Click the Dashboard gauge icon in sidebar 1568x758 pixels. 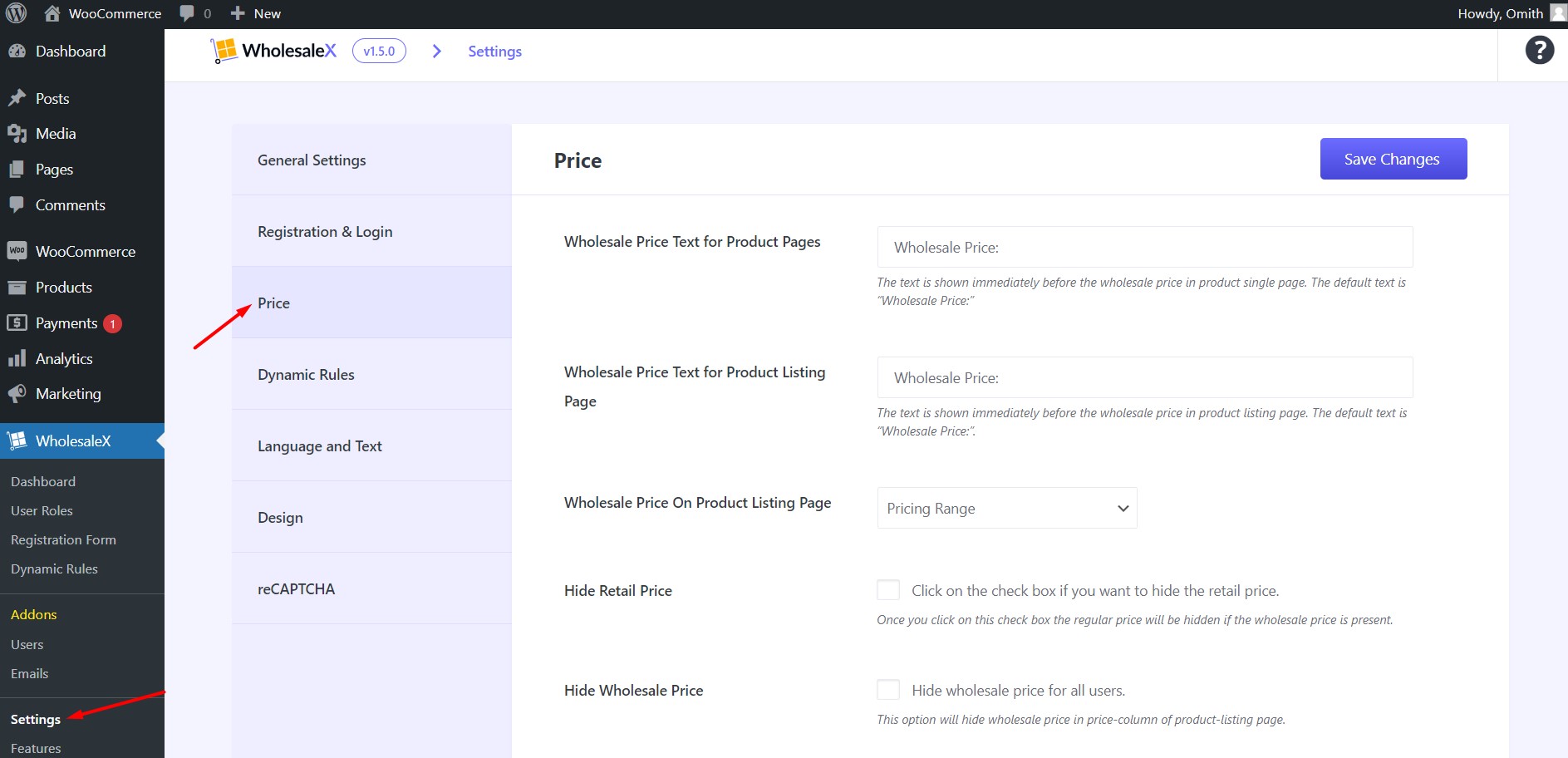point(17,51)
